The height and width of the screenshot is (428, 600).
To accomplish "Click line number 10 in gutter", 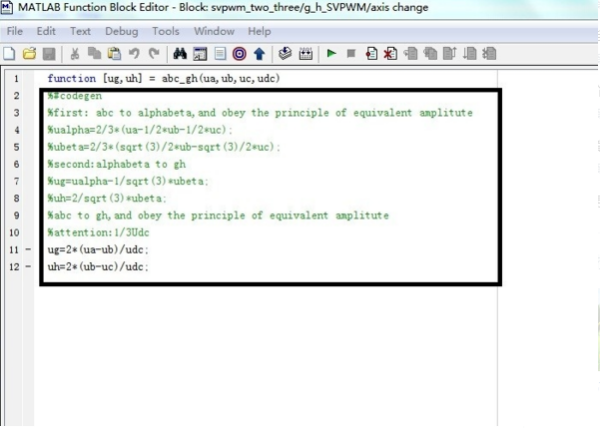I will (x=14, y=233).
